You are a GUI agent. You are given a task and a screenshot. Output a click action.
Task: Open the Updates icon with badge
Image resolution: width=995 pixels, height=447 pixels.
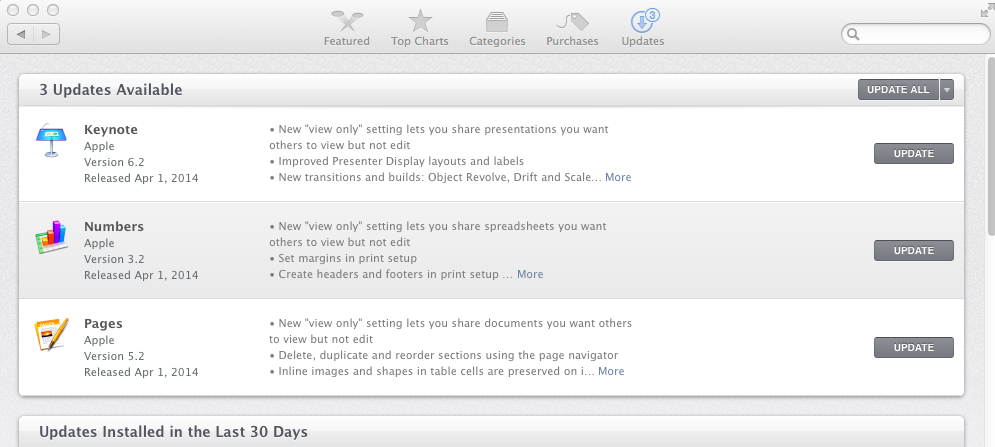642,21
